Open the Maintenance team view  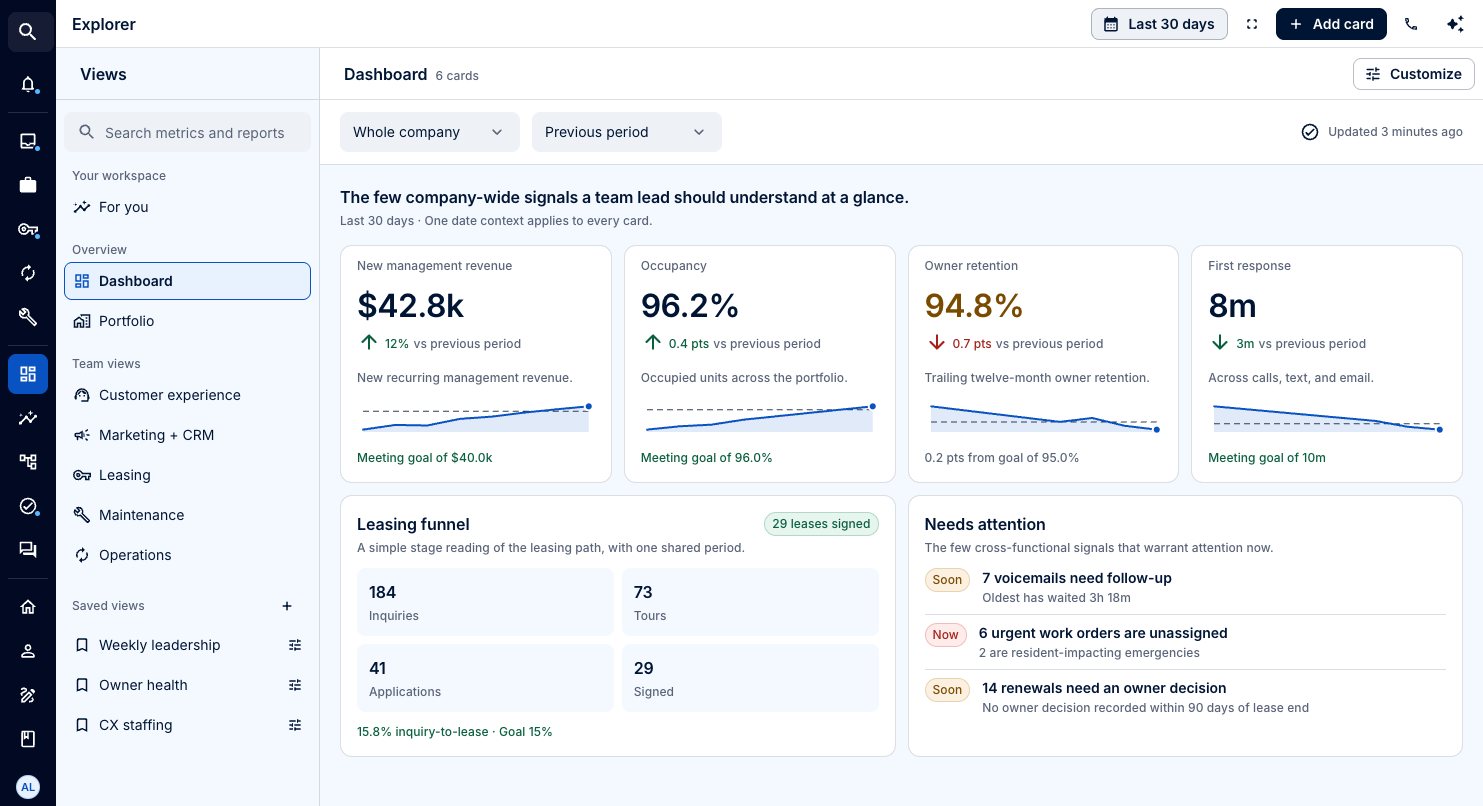point(187,515)
